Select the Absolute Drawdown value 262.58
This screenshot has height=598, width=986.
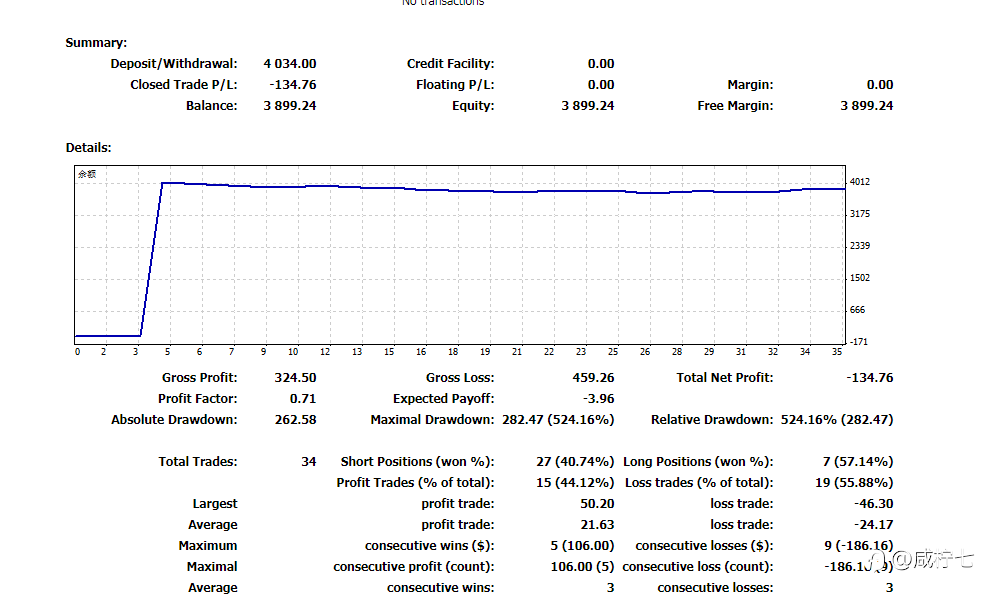pyautogui.click(x=295, y=419)
